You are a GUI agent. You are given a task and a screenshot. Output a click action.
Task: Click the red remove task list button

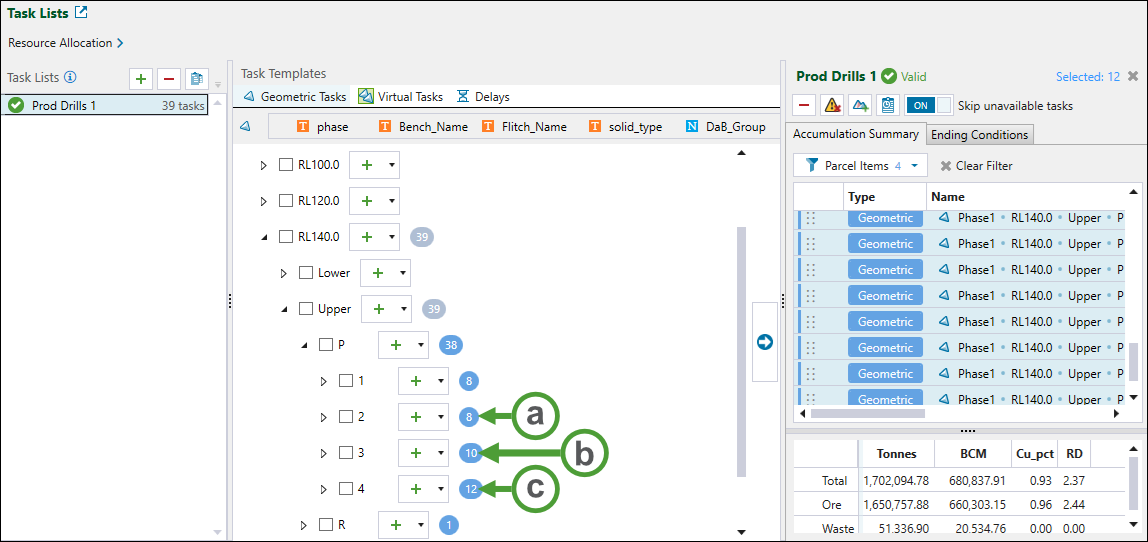[169, 78]
